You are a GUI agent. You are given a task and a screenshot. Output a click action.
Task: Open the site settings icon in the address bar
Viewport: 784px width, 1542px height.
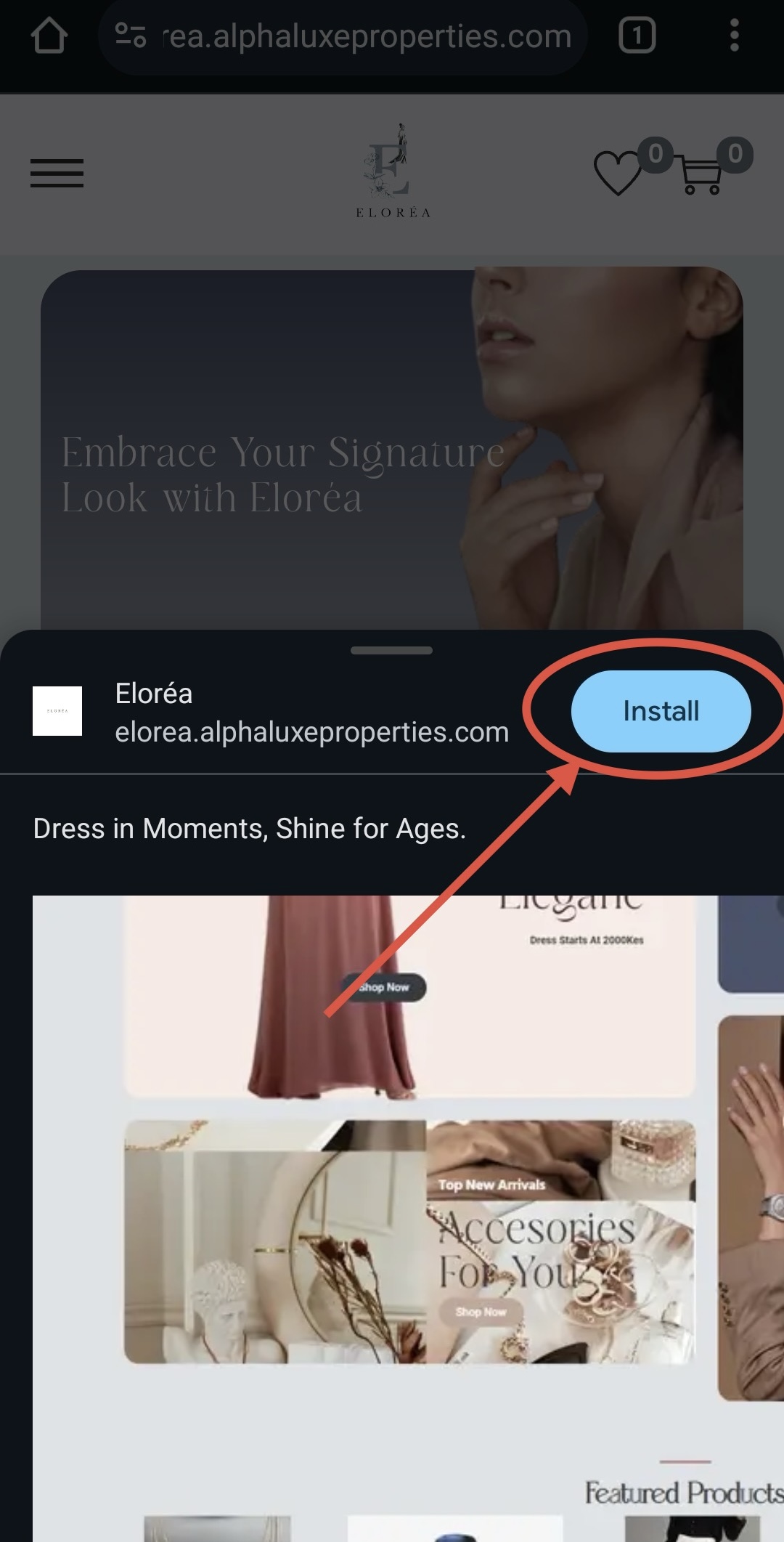pos(131,36)
